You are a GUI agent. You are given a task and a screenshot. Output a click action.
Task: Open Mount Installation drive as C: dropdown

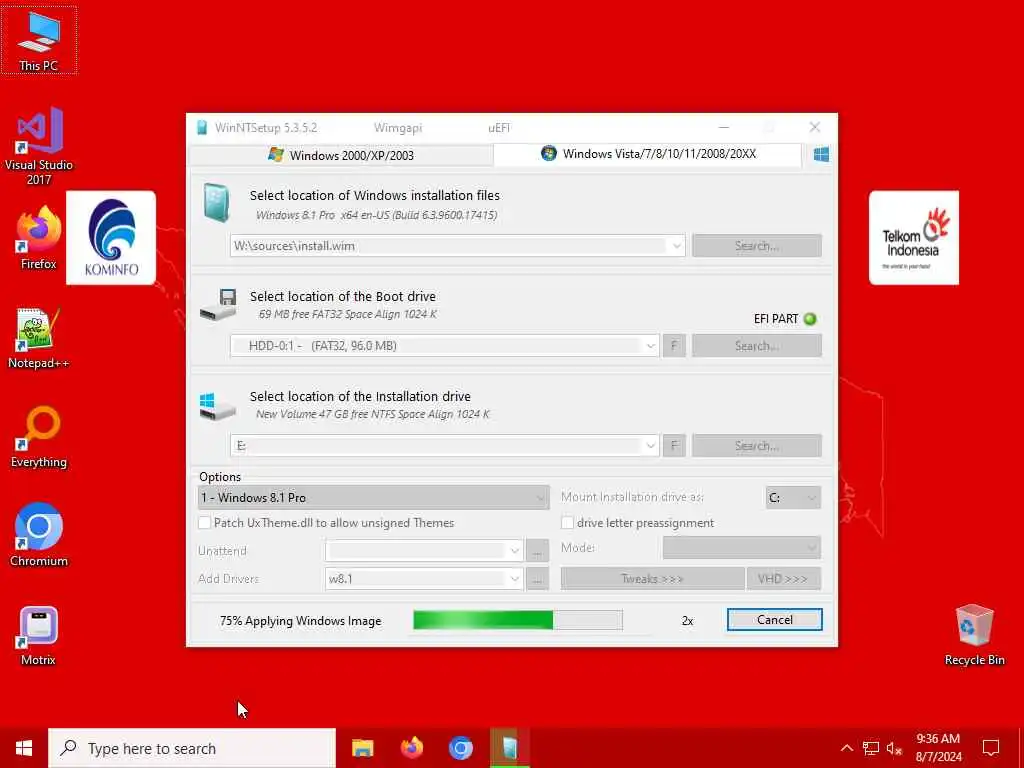click(x=793, y=498)
